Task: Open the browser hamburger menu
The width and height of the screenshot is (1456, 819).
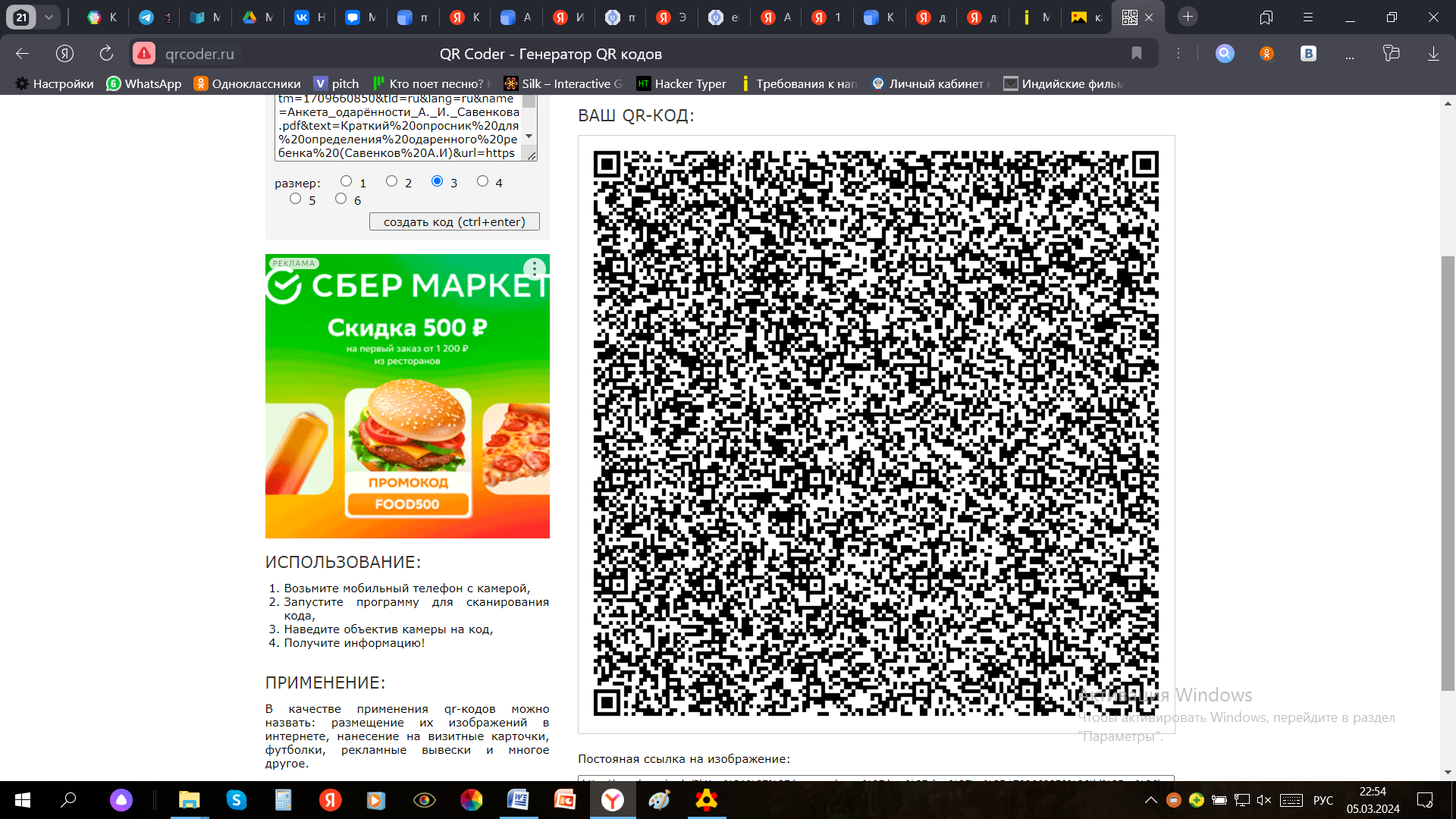Action: coord(1307,17)
